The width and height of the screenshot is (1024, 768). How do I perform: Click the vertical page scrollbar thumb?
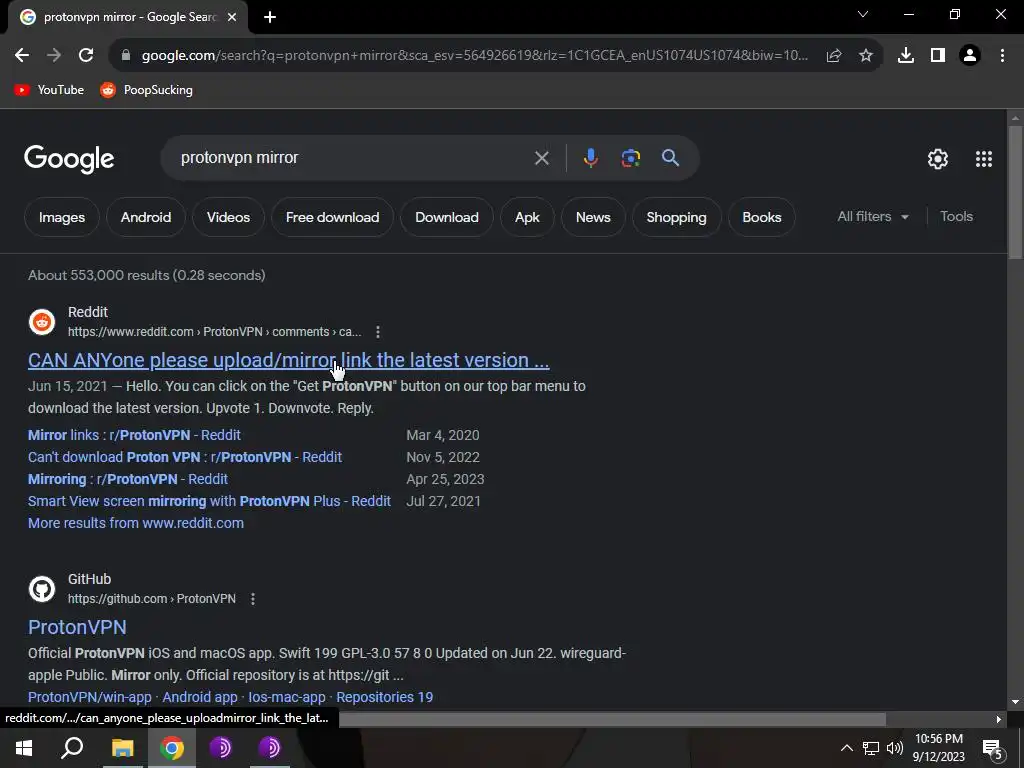1015,193
